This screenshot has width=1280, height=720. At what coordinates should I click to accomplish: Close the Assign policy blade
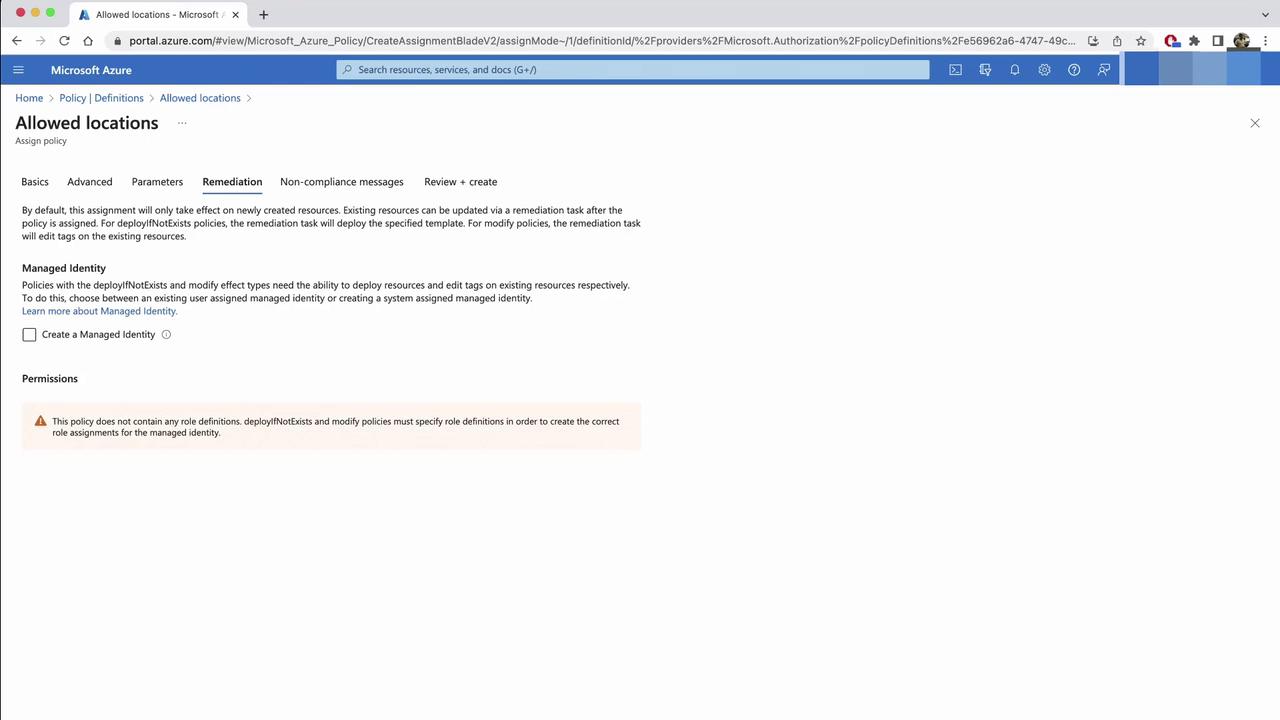(x=1255, y=123)
